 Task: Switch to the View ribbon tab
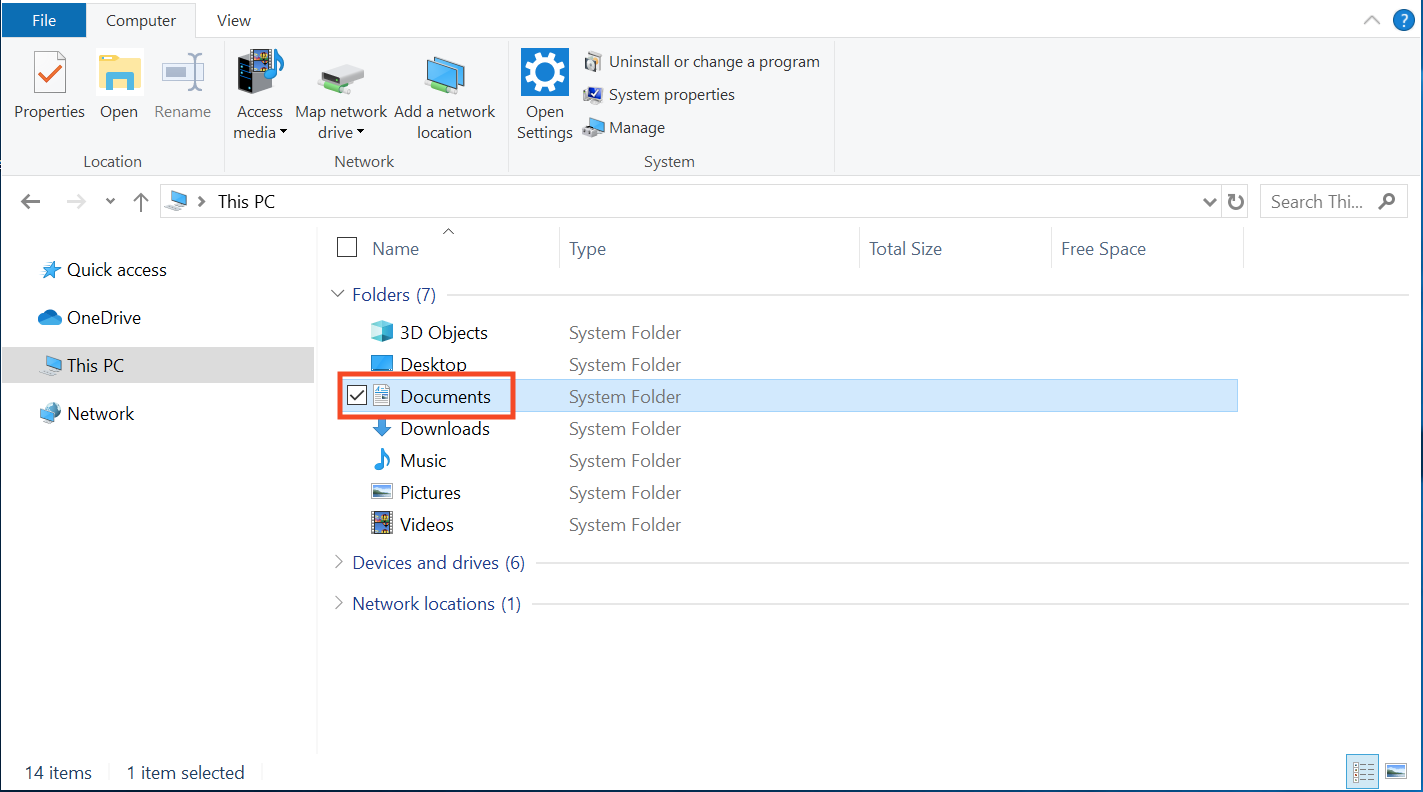click(233, 20)
